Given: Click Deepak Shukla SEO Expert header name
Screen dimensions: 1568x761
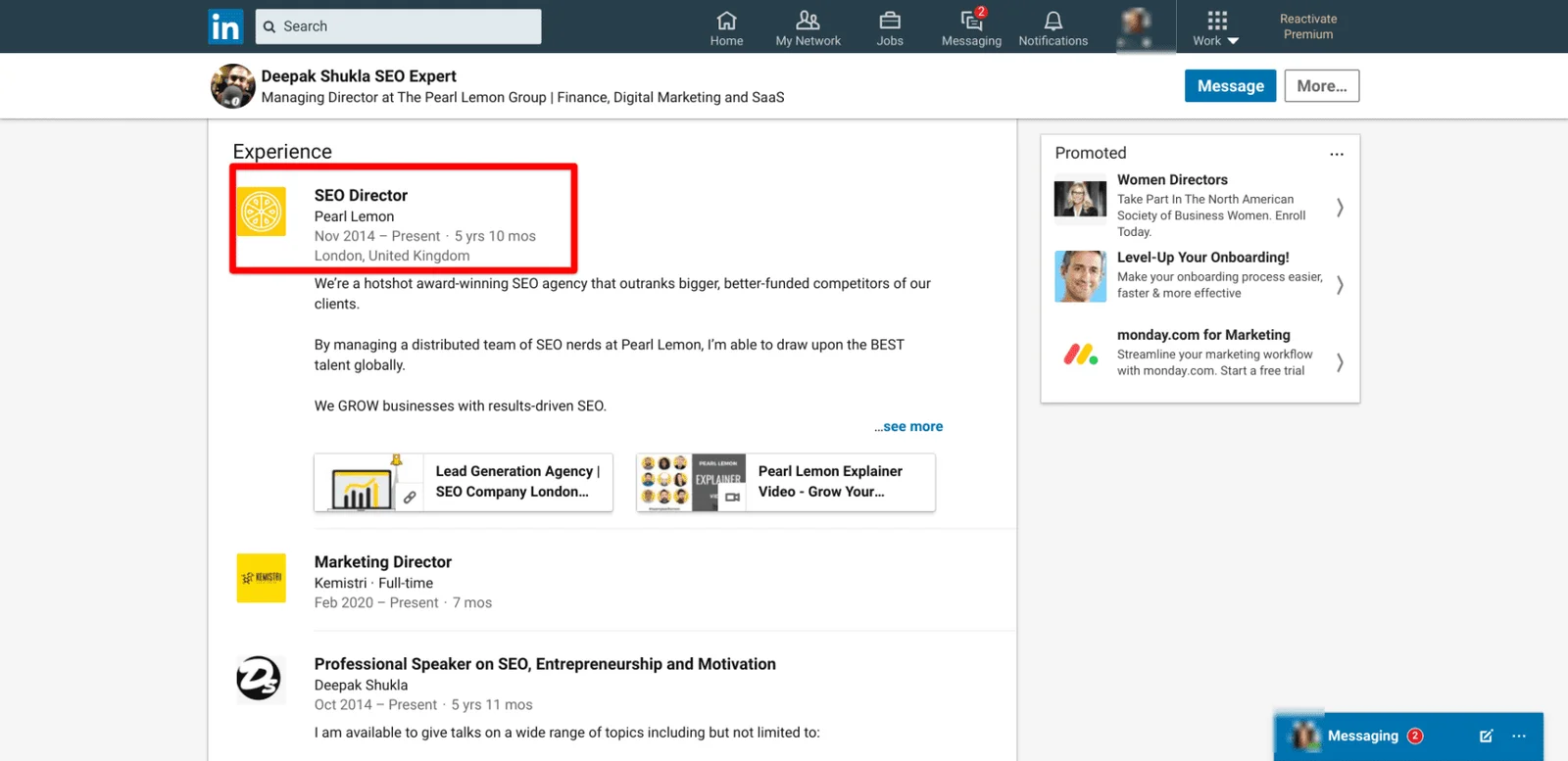Looking at the screenshot, I should tap(359, 75).
